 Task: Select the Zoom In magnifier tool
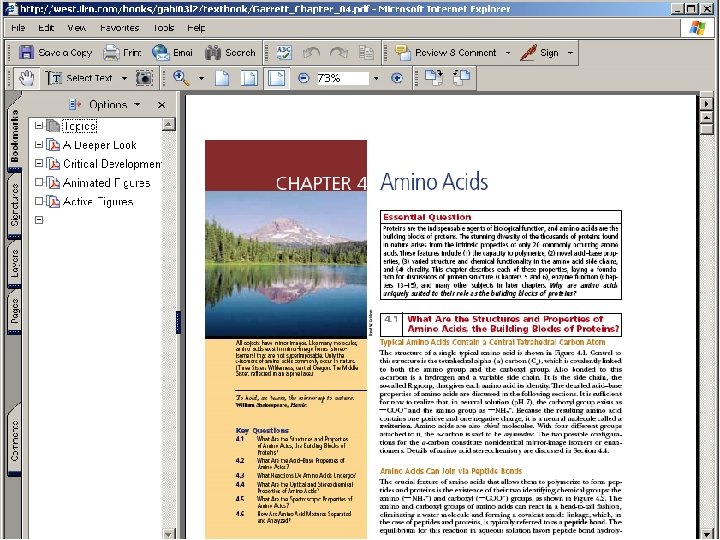181,79
